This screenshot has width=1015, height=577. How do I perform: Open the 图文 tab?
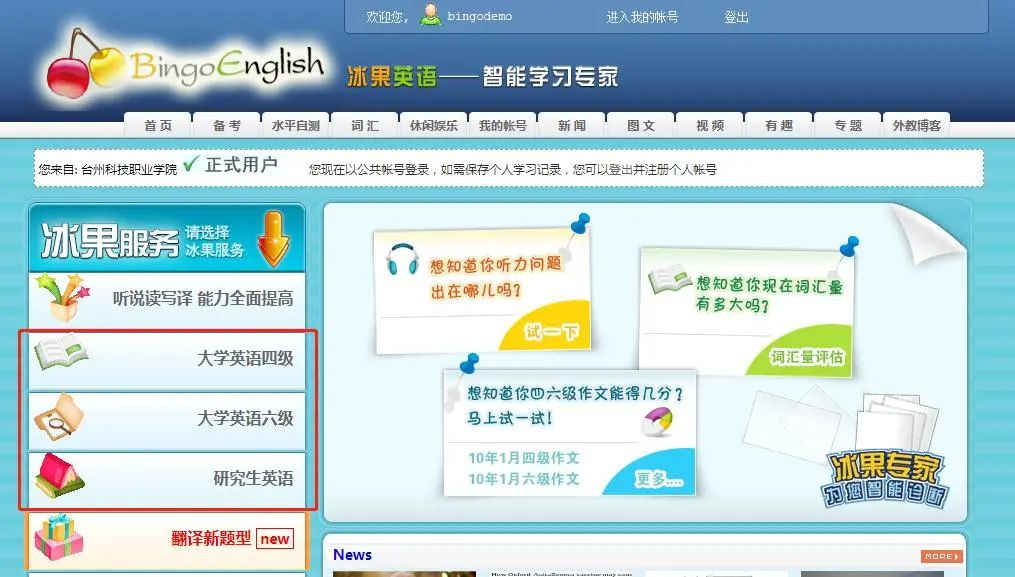point(641,125)
